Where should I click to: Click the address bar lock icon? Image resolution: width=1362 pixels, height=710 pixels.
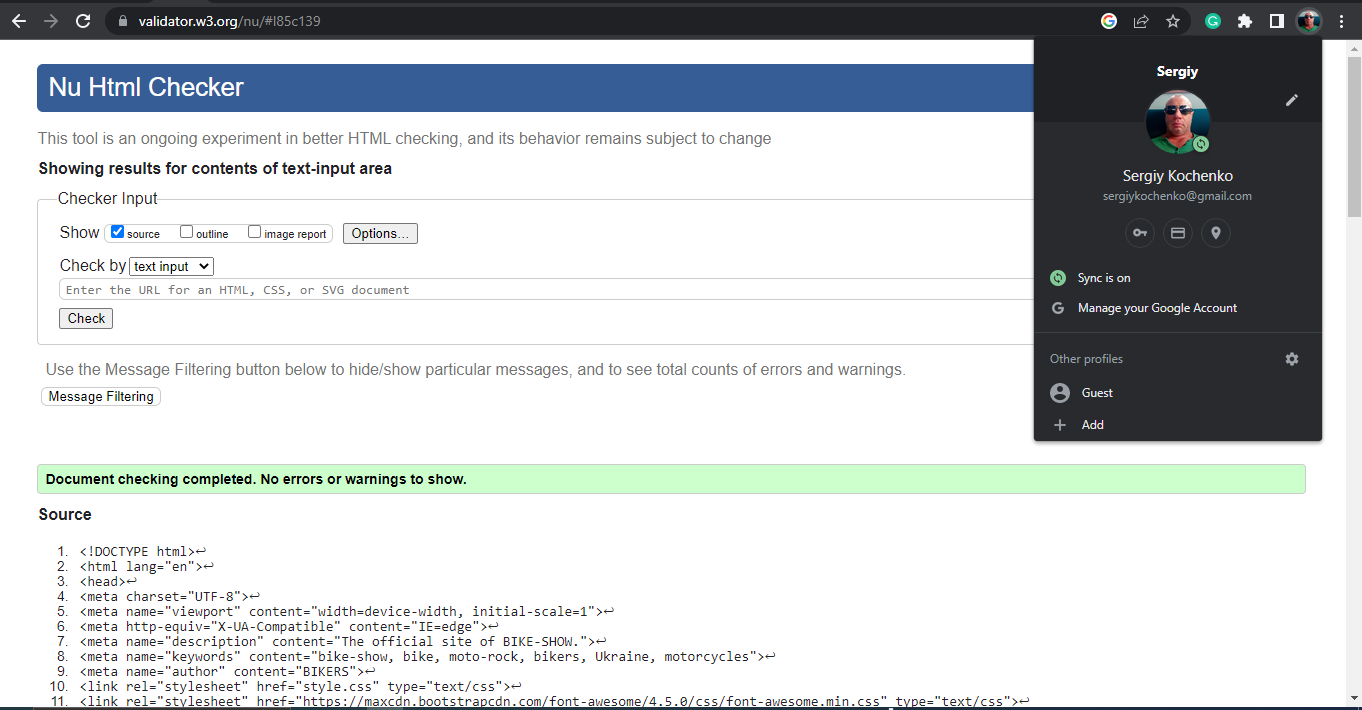[x=123, y=21]
